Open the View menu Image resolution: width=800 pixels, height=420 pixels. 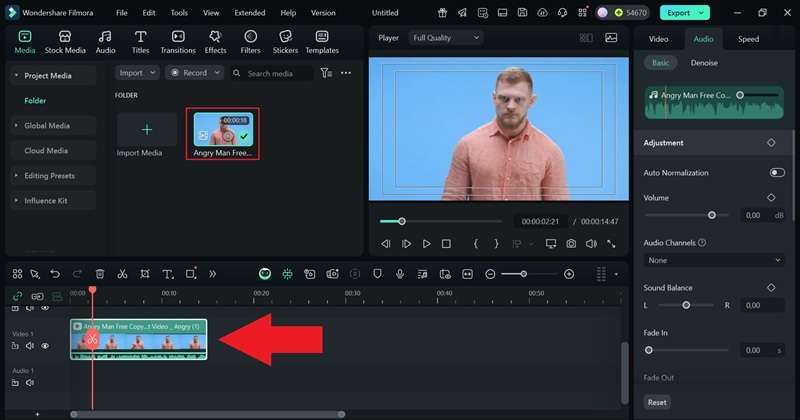click(x=211, y=13)
